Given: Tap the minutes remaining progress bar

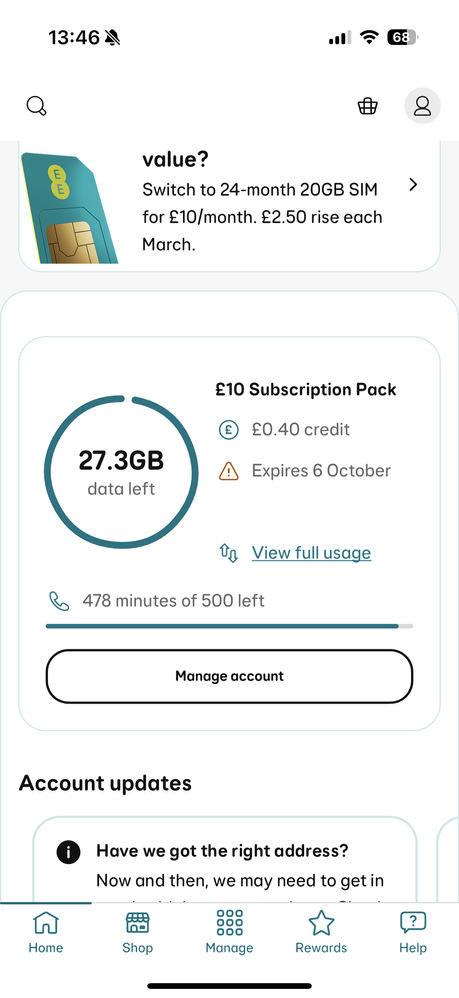Looking at the screenshot, I should coord(229,626).
